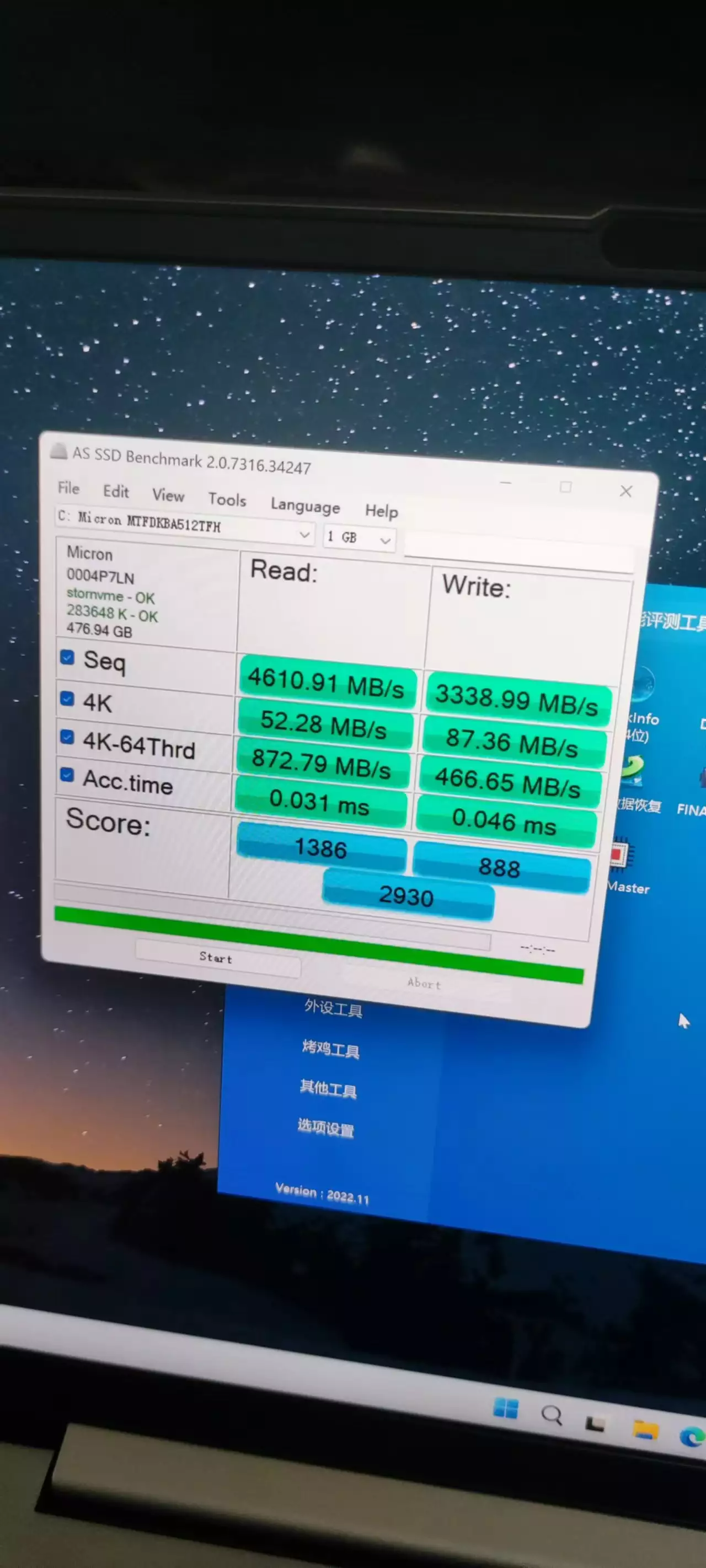
Task: Select 烤鸡工具 in the background toolbox window
Action: (331, 1049)
